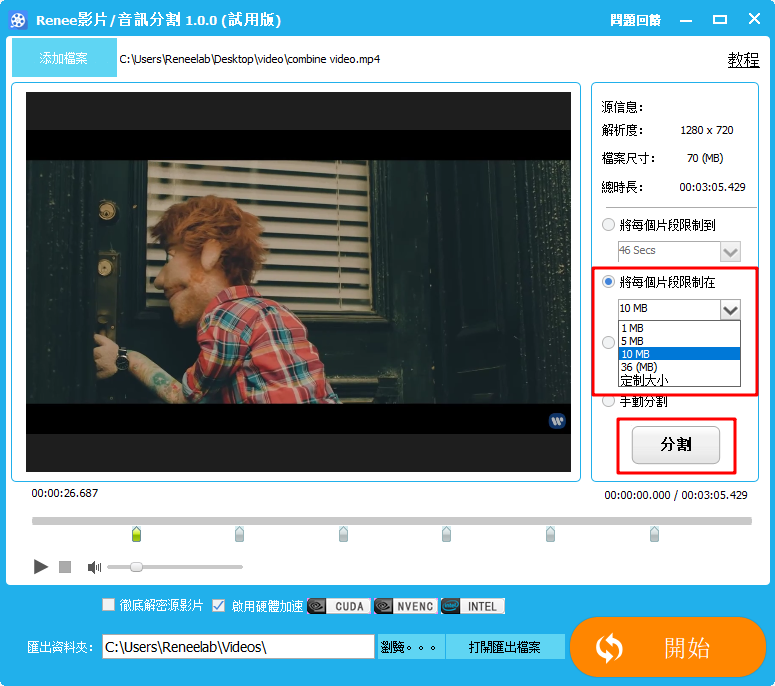Select 將每個片段限制到 radio button

(x=608, y=225)
